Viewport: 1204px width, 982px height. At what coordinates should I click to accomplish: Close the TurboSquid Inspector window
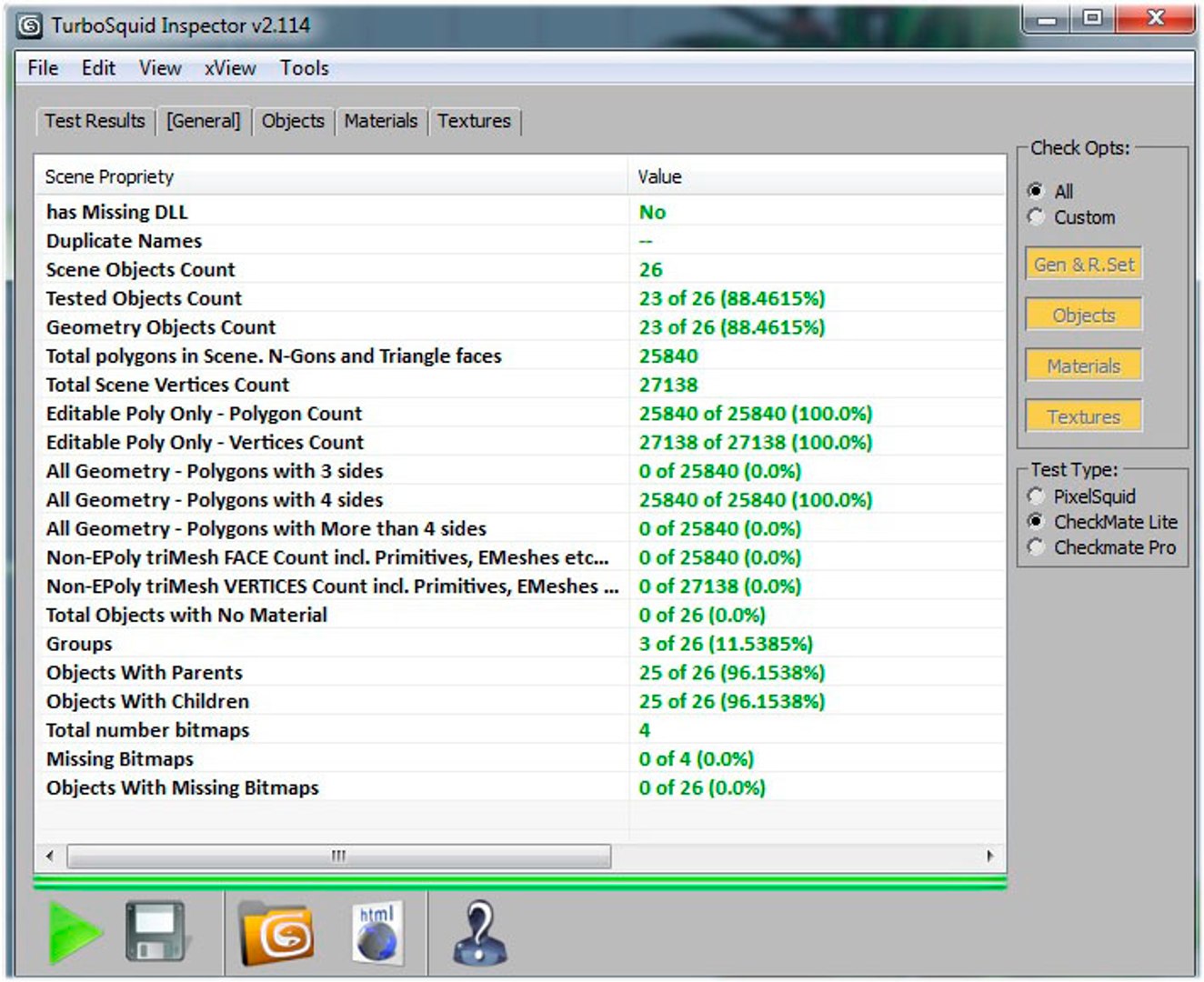point(1155,19)
